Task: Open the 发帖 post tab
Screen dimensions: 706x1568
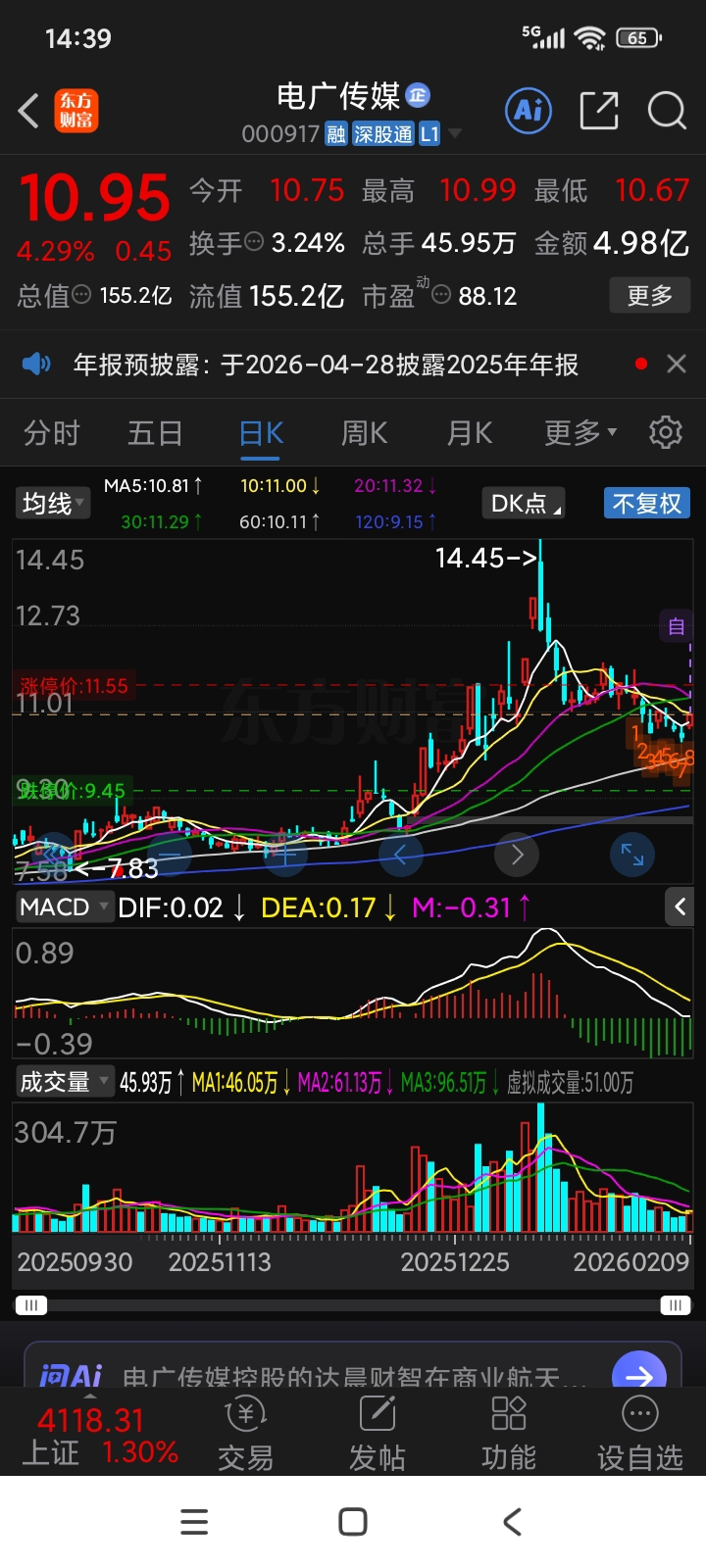Action: coord(378,1435)
